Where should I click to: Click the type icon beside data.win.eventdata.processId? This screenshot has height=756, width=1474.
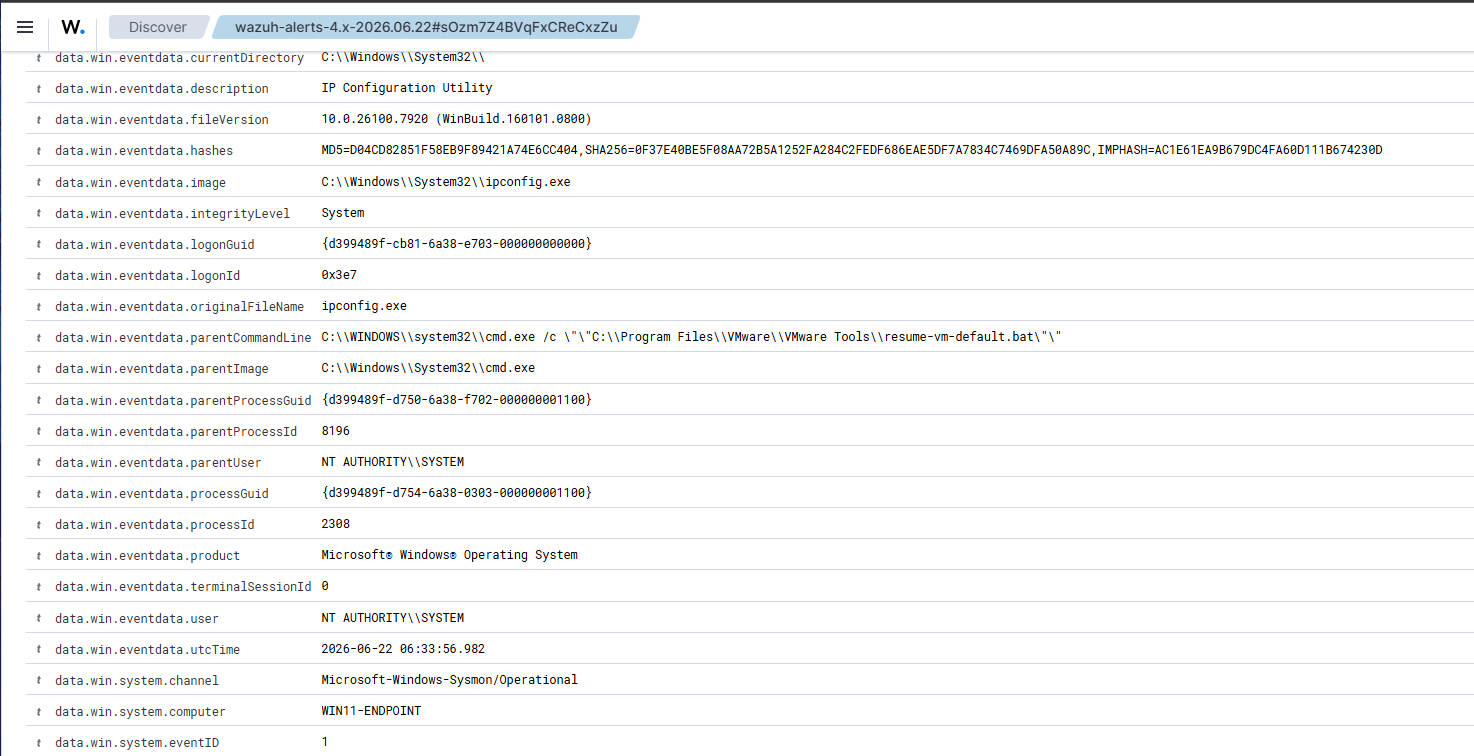click(38, 525)
